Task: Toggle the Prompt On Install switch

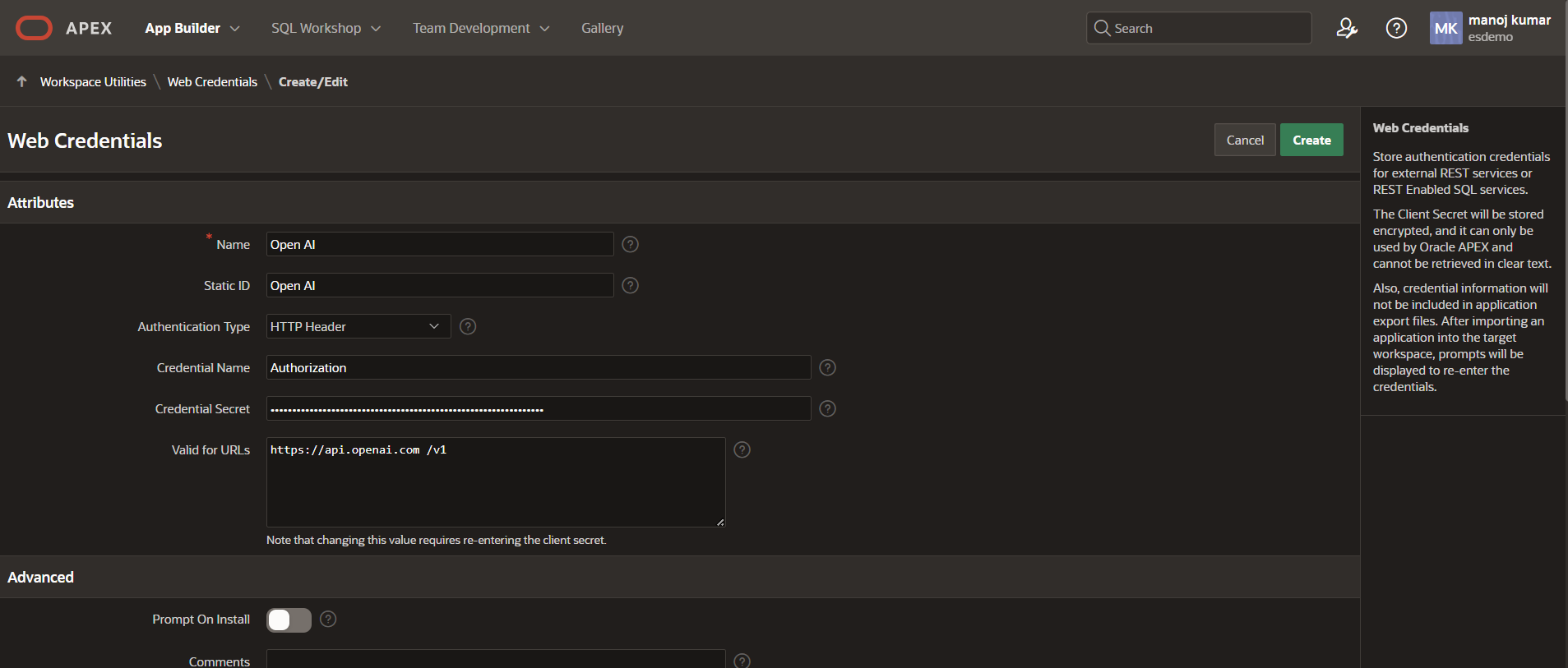Action: 289,620
